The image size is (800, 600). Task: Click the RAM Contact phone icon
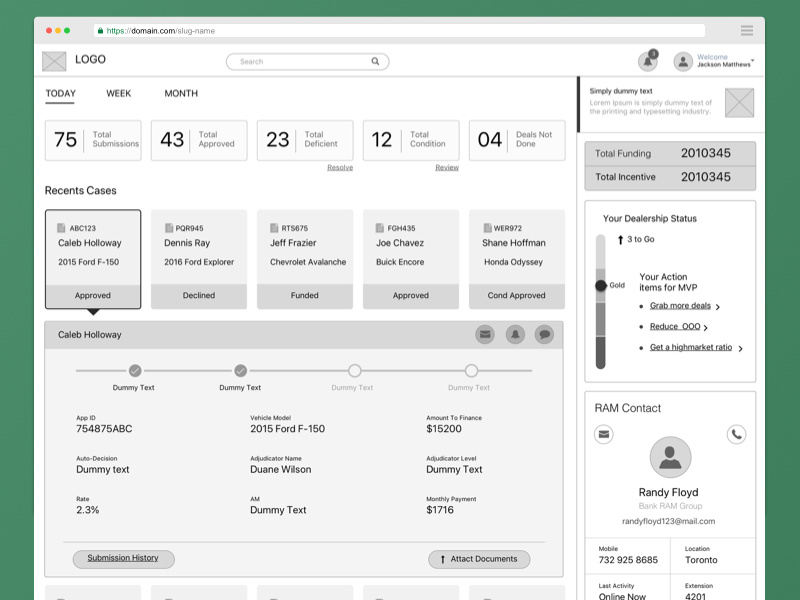tap(736, 434)
